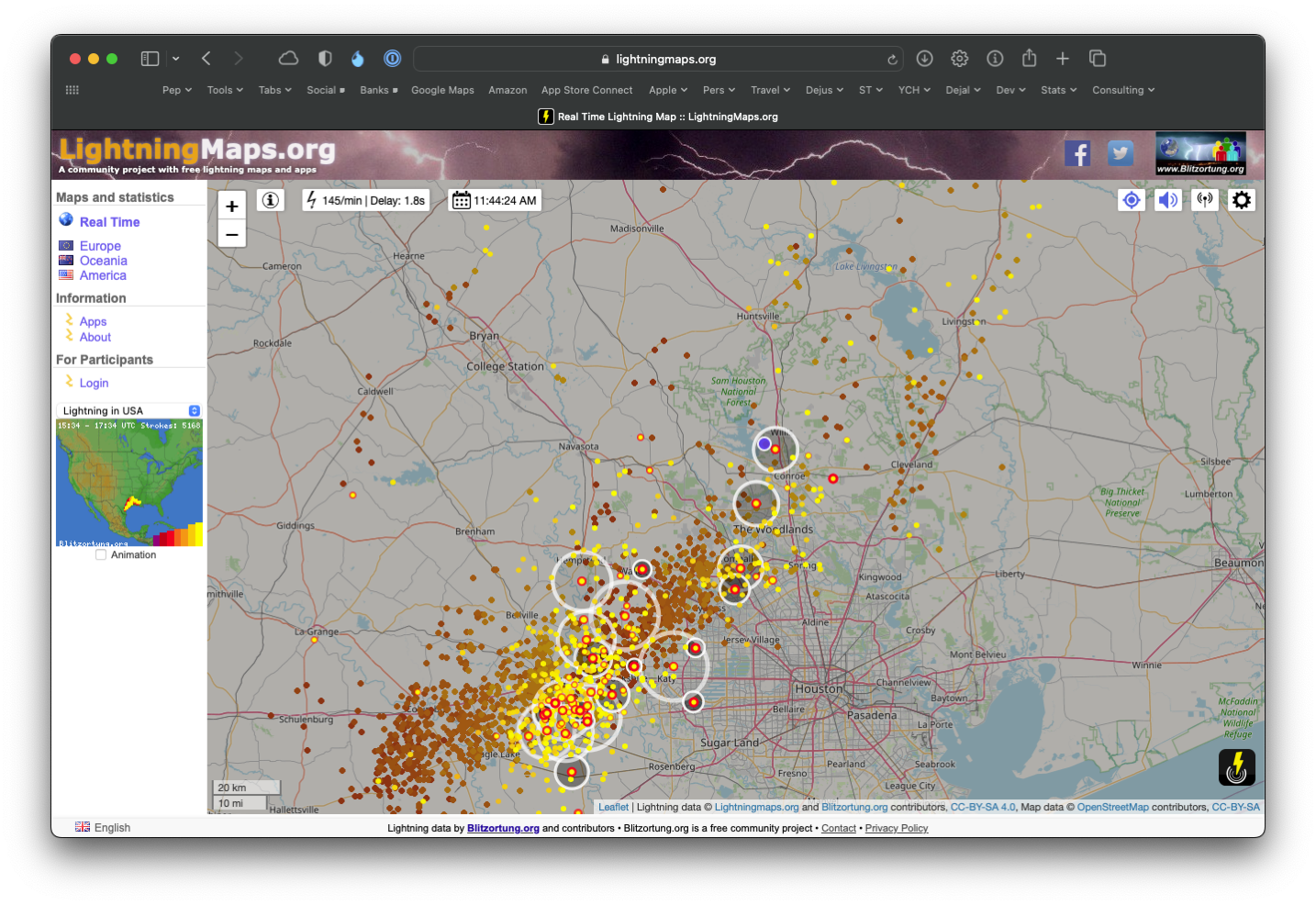This screenshot has width=1316, height=905.
Task: Open the map info button
Action: [271, 200]
